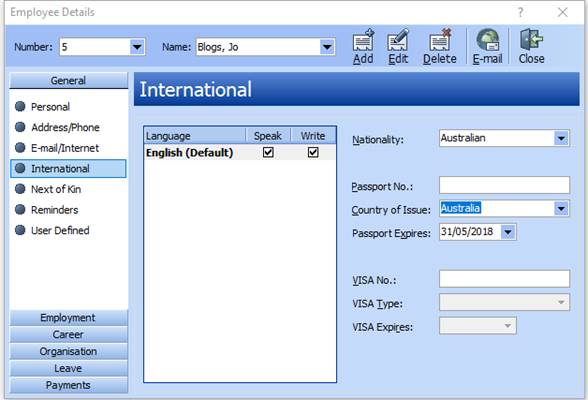The width and height of the screenshot is (588, 400).
Task: Expand the Nationality dropdown
Action: click(x=561, y=138)
